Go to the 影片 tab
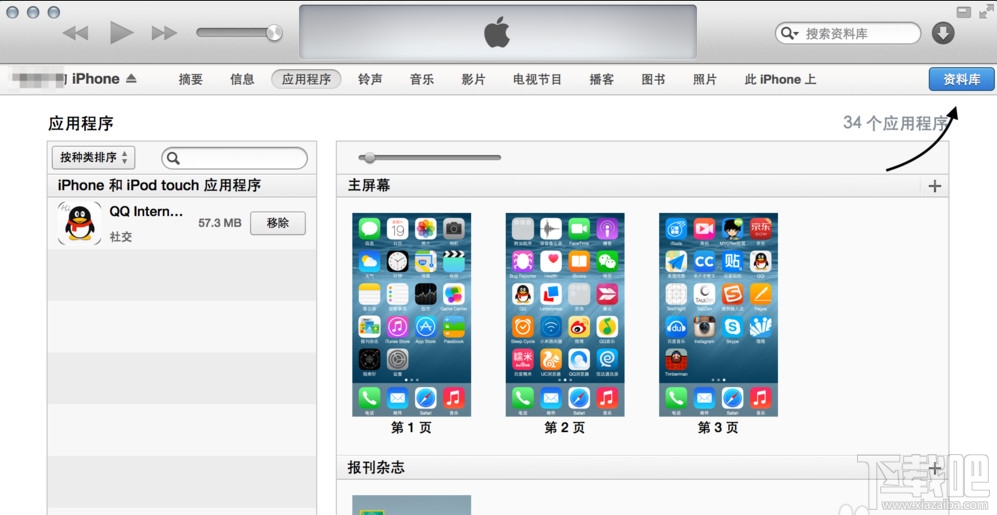Viewport: 997px width, 515px height. click(x=473, y=79)
